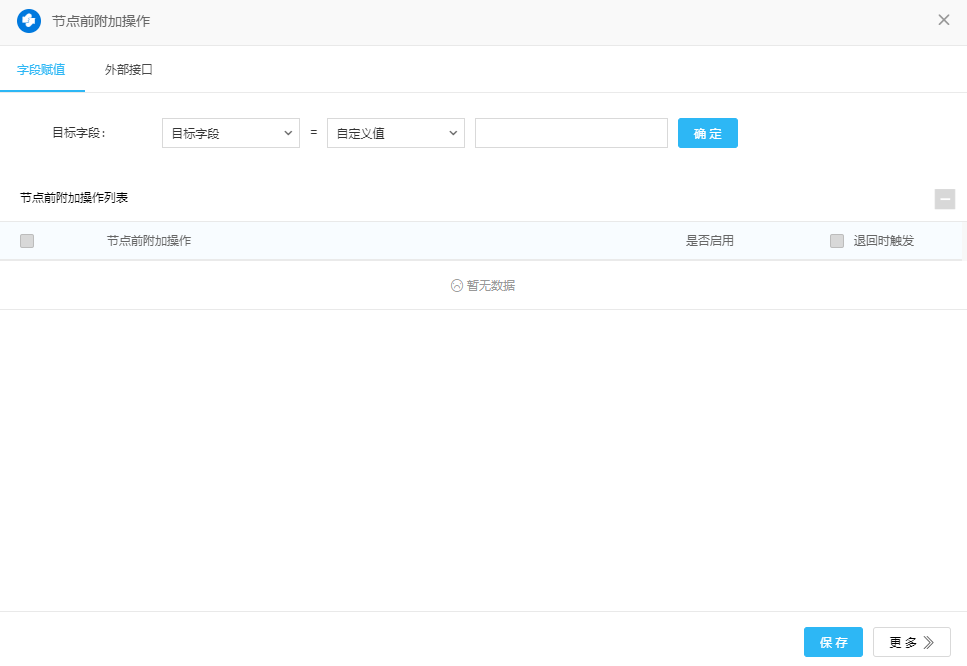Click the equals sign between dropdowns
Image resolution: width=967 pixels, height=666 pixels.
(313, 132)
